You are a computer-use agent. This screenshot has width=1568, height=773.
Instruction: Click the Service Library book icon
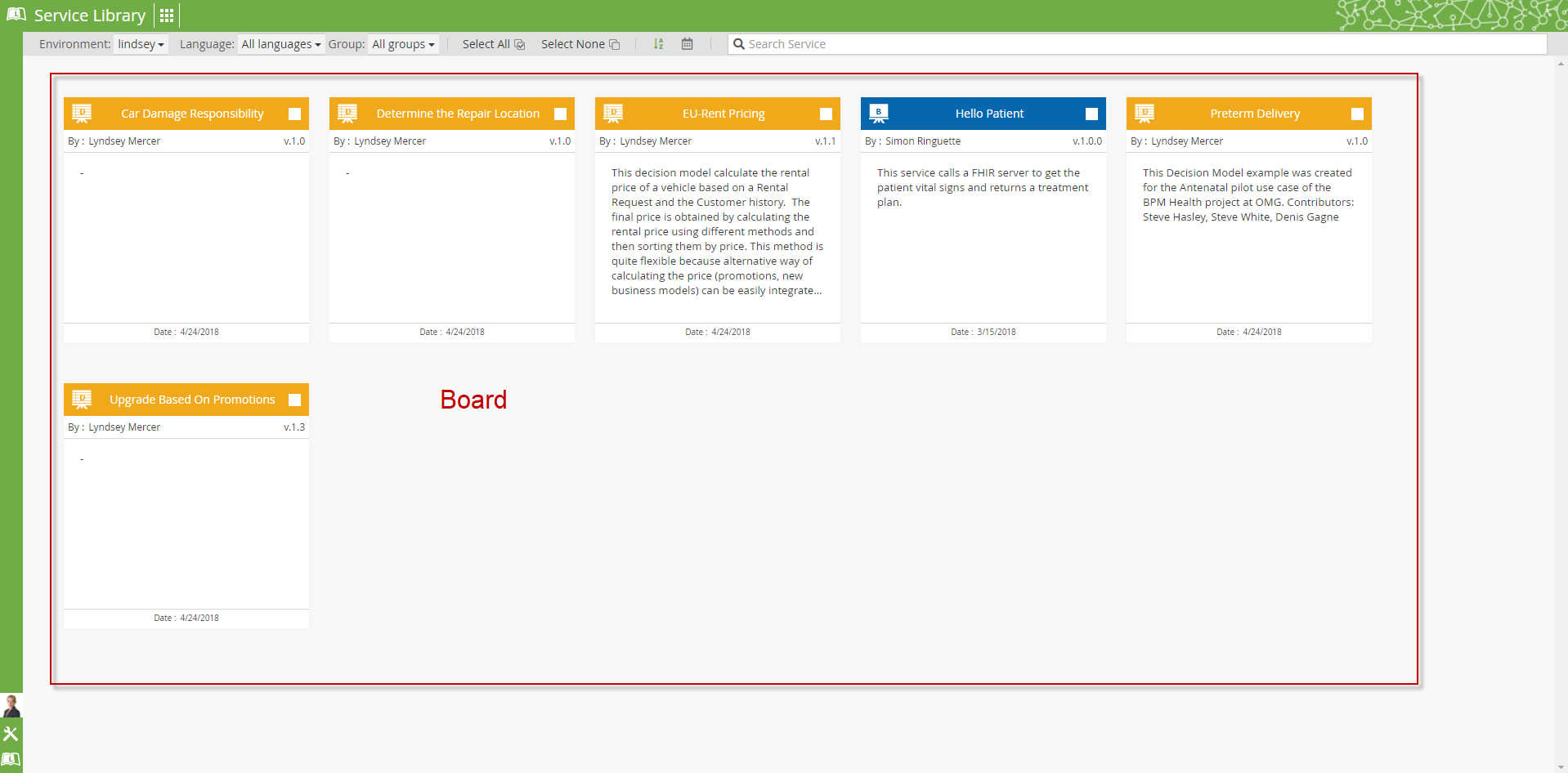point(16,15)
